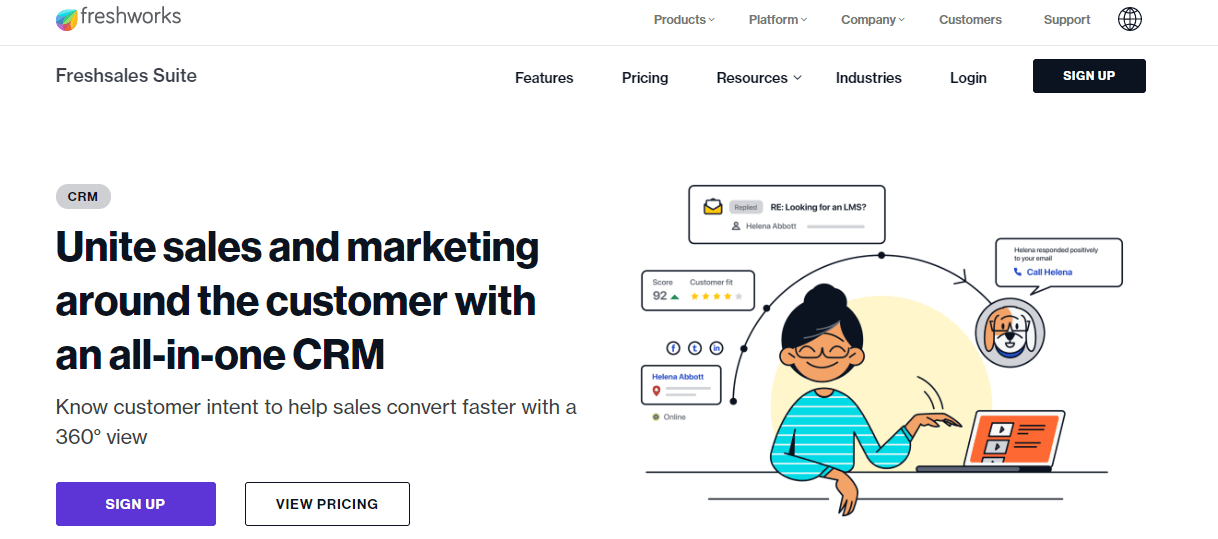The image size is (1218, 539).
Task: Click the CRM tag label
Action: pos(83,197)
